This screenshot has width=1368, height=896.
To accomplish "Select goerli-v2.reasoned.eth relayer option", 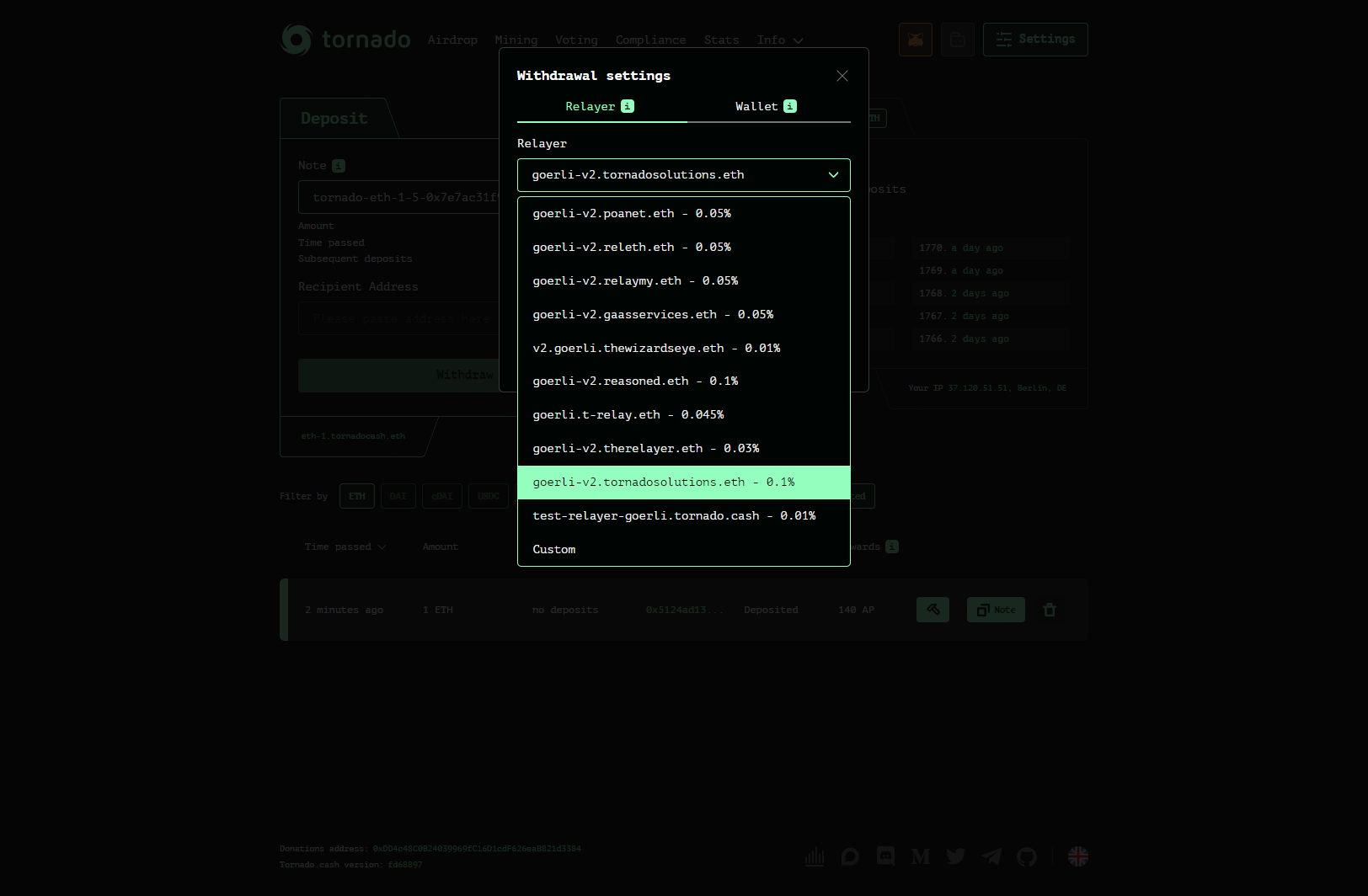I will pyautogui.click(x=684, y=381).
